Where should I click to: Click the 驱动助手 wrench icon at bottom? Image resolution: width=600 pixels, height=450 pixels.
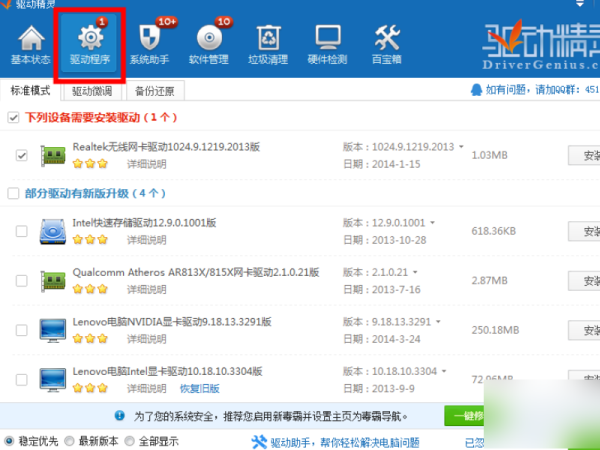tap(259, 442)
